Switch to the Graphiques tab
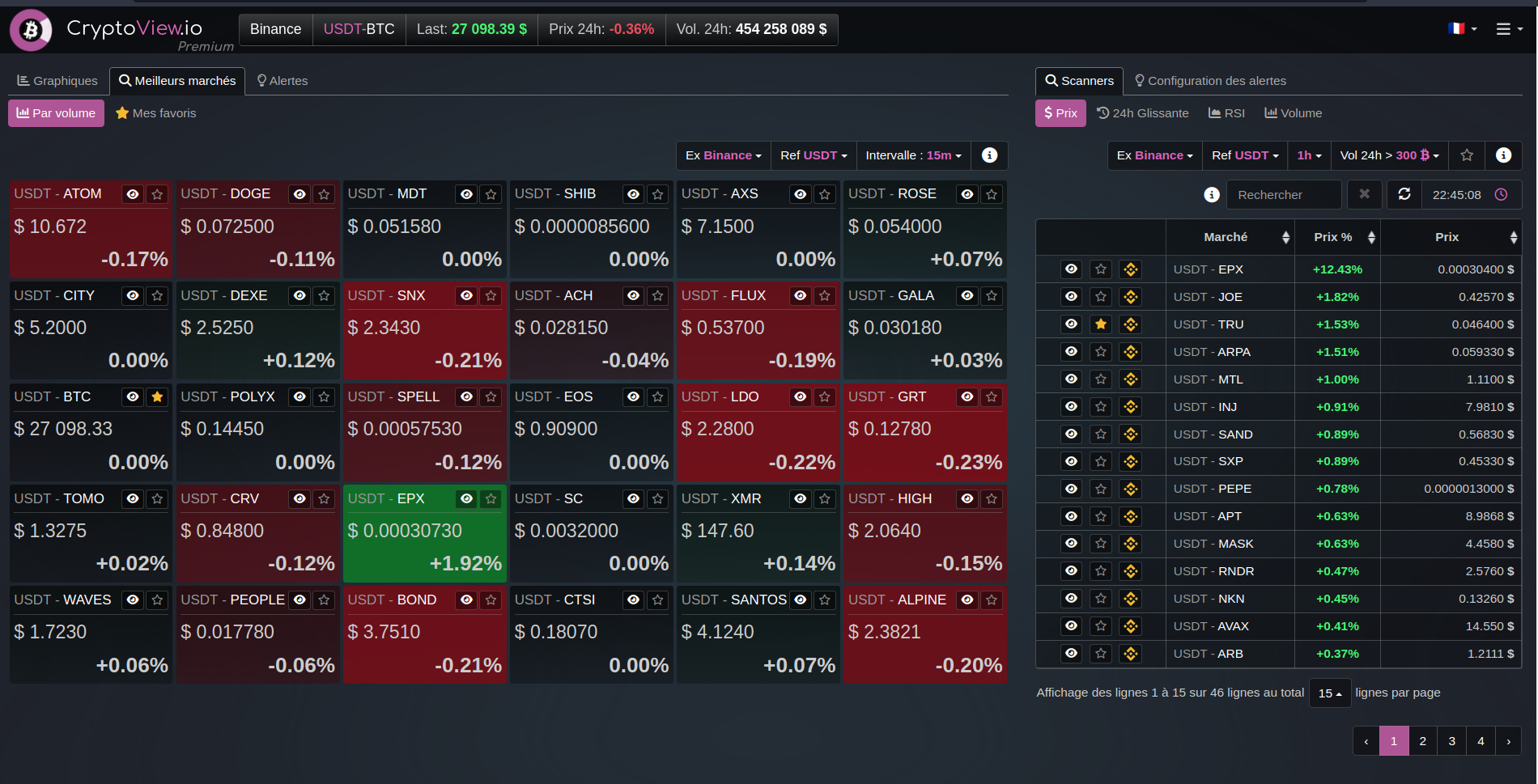 [57, 81]
